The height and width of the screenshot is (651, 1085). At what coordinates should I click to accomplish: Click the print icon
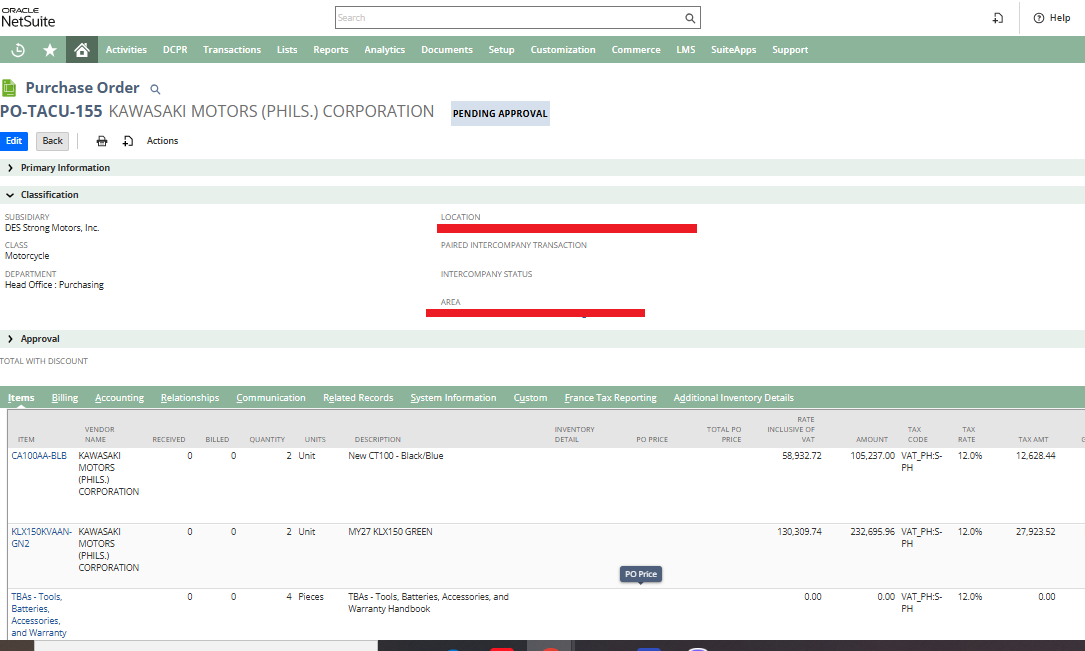(x=102, y=141)
